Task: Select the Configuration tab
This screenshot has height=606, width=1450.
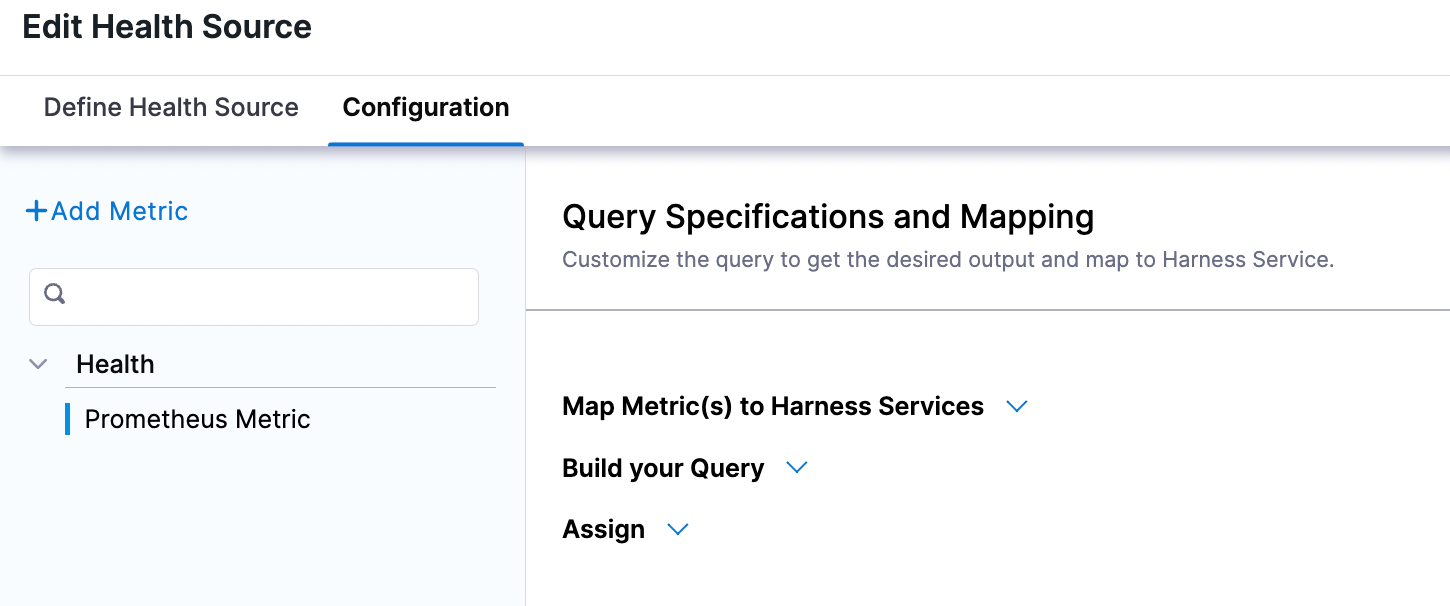Action: 425,107
